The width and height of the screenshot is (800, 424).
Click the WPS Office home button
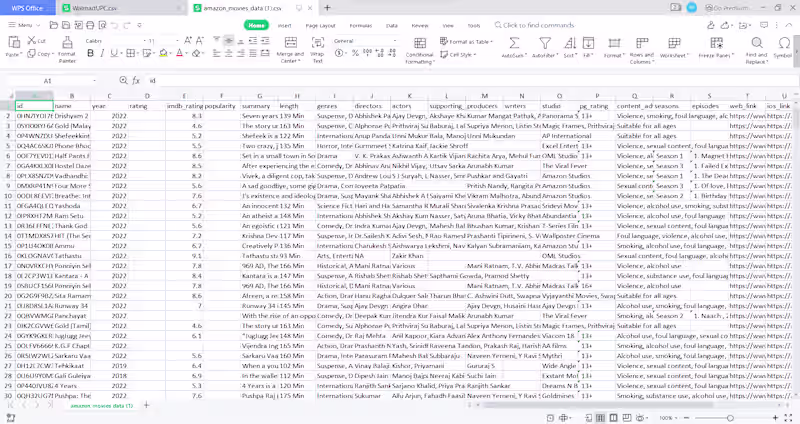pyautogui.click(x=28, y=8)
